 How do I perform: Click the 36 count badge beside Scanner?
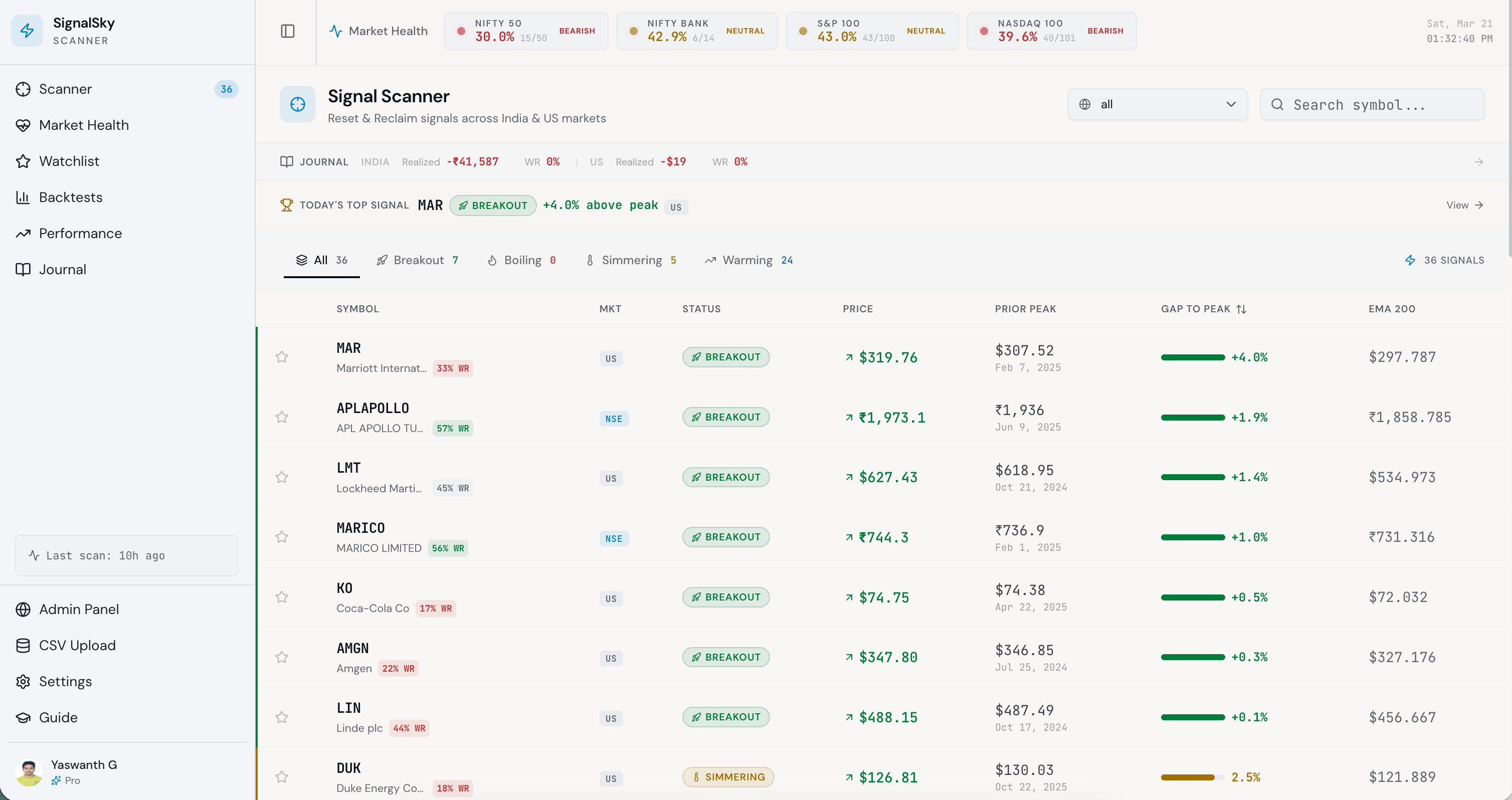[226, 89]
